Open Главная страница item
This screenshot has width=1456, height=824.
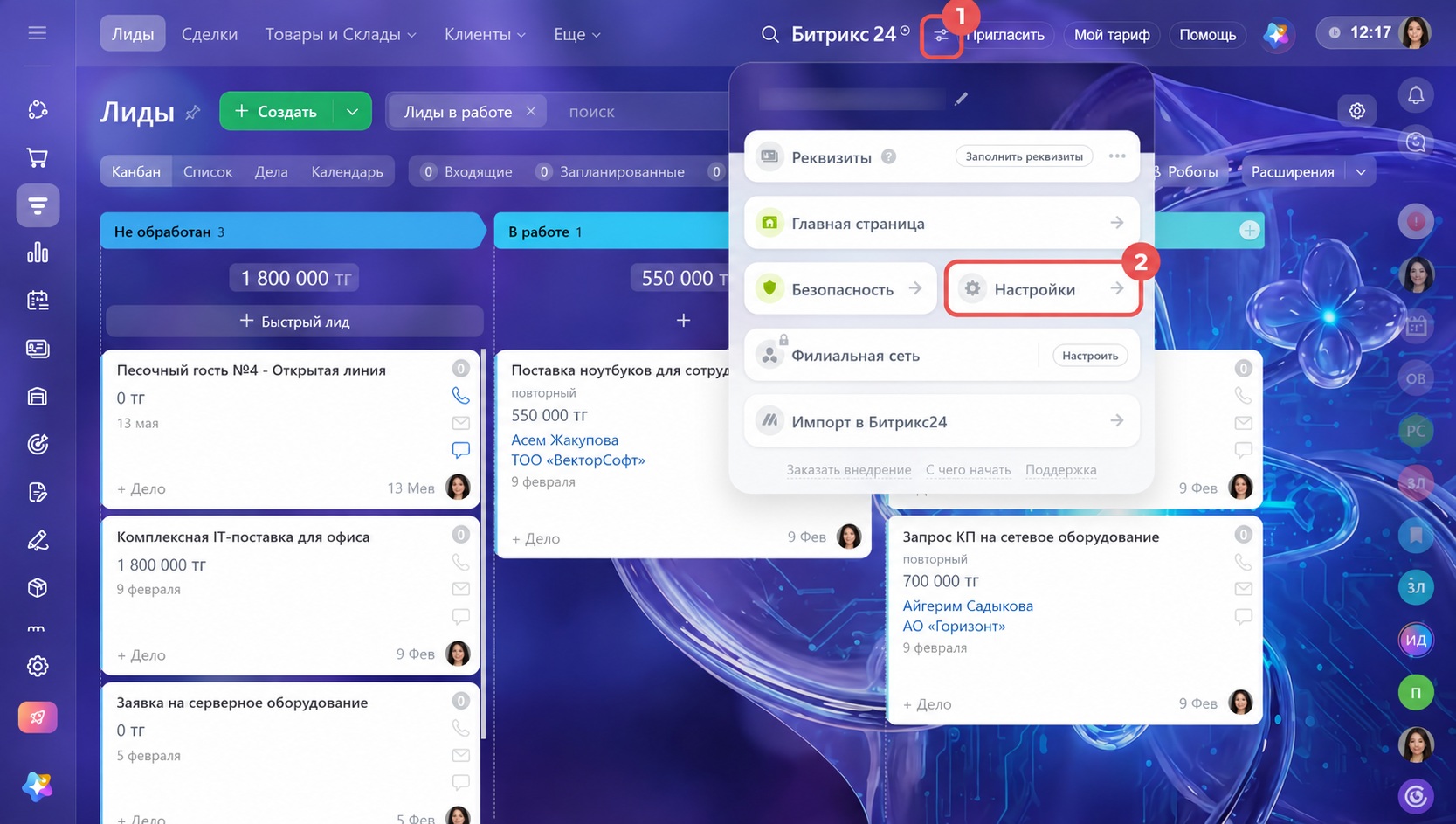point(942,224)
